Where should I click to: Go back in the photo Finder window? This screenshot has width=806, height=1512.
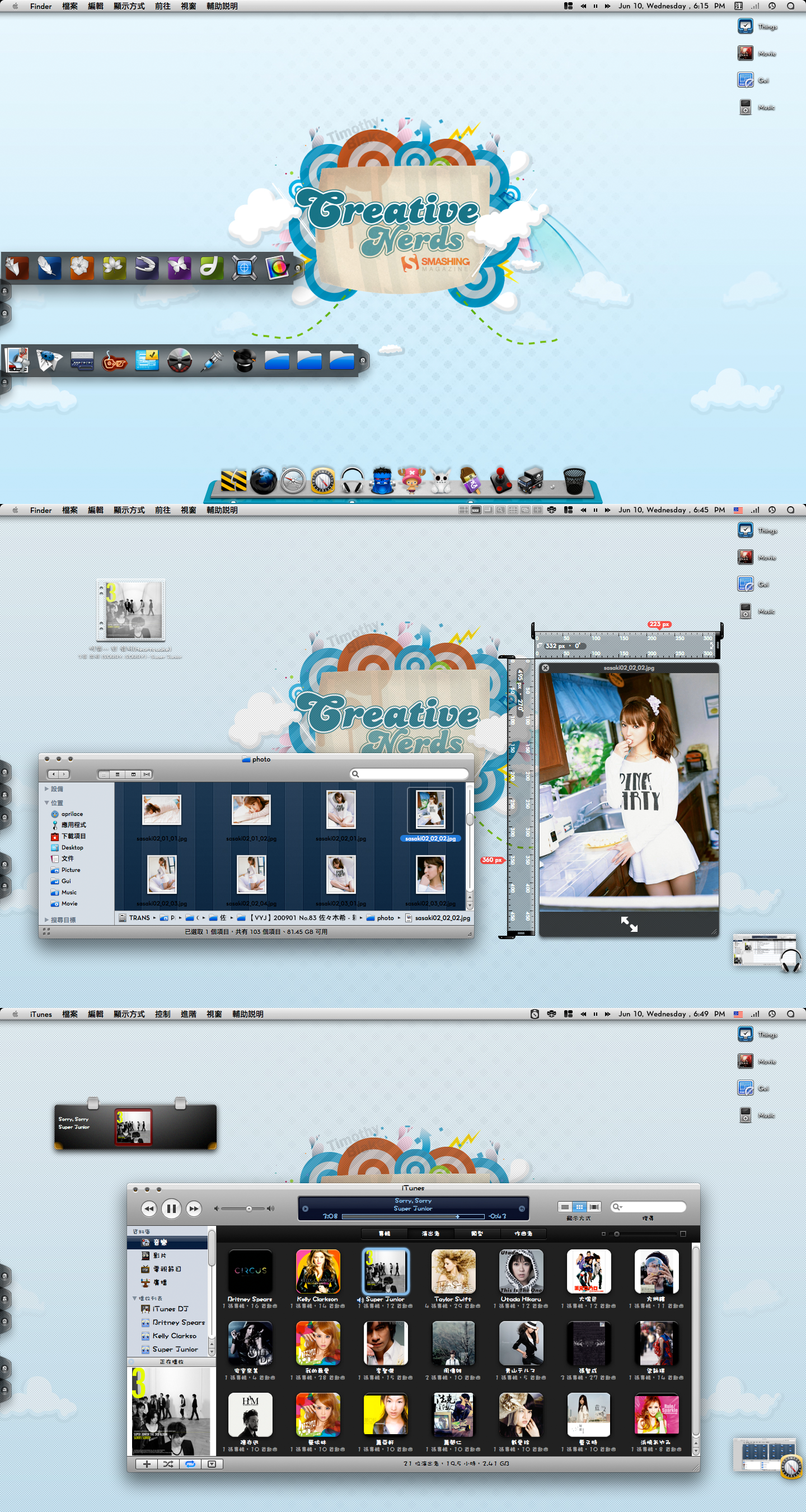(53, 774)
